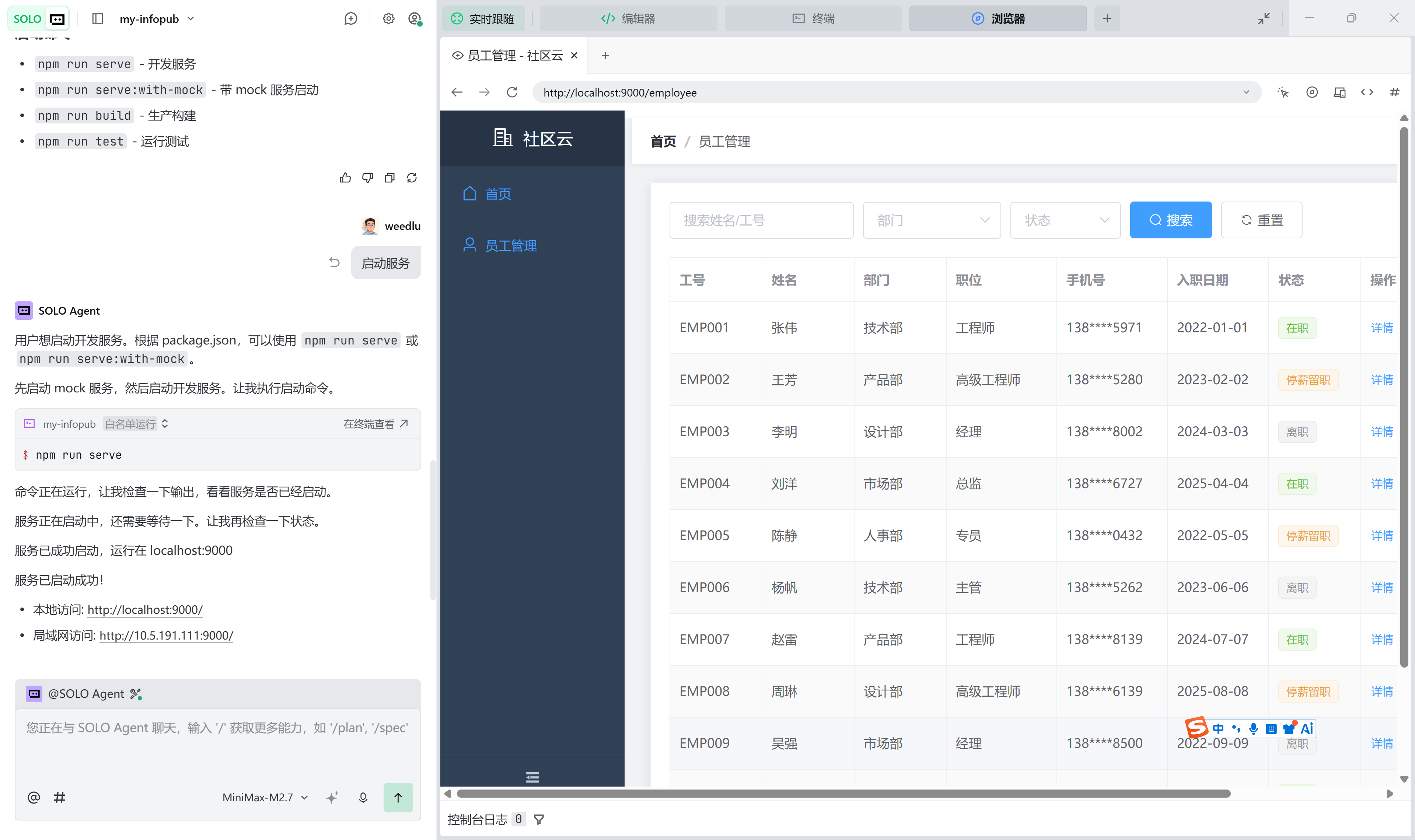Change the 白名单运行 run mode
This screenshot has width=1415, height=840.
tap(136, 424)
